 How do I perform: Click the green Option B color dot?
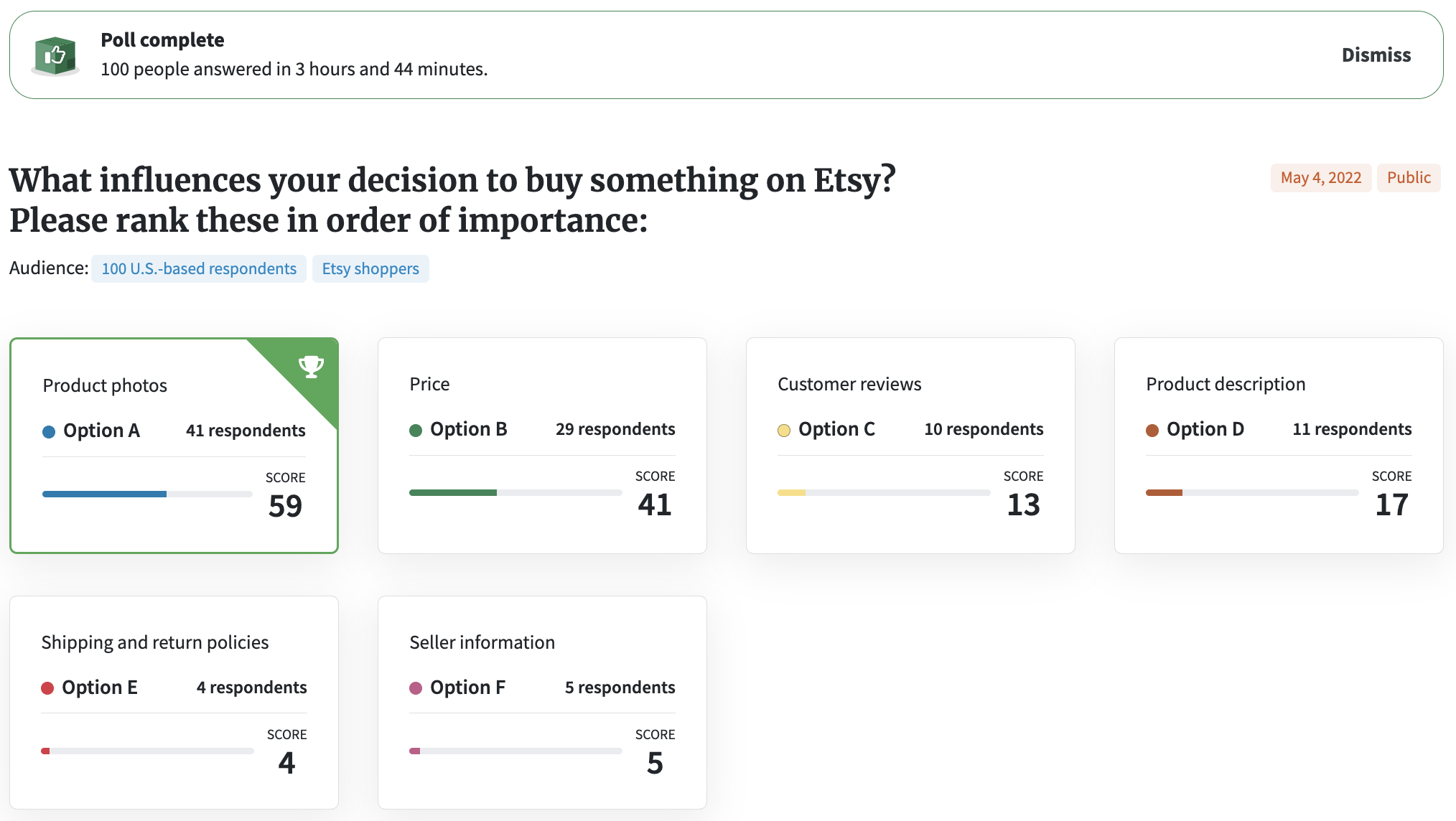416,430
